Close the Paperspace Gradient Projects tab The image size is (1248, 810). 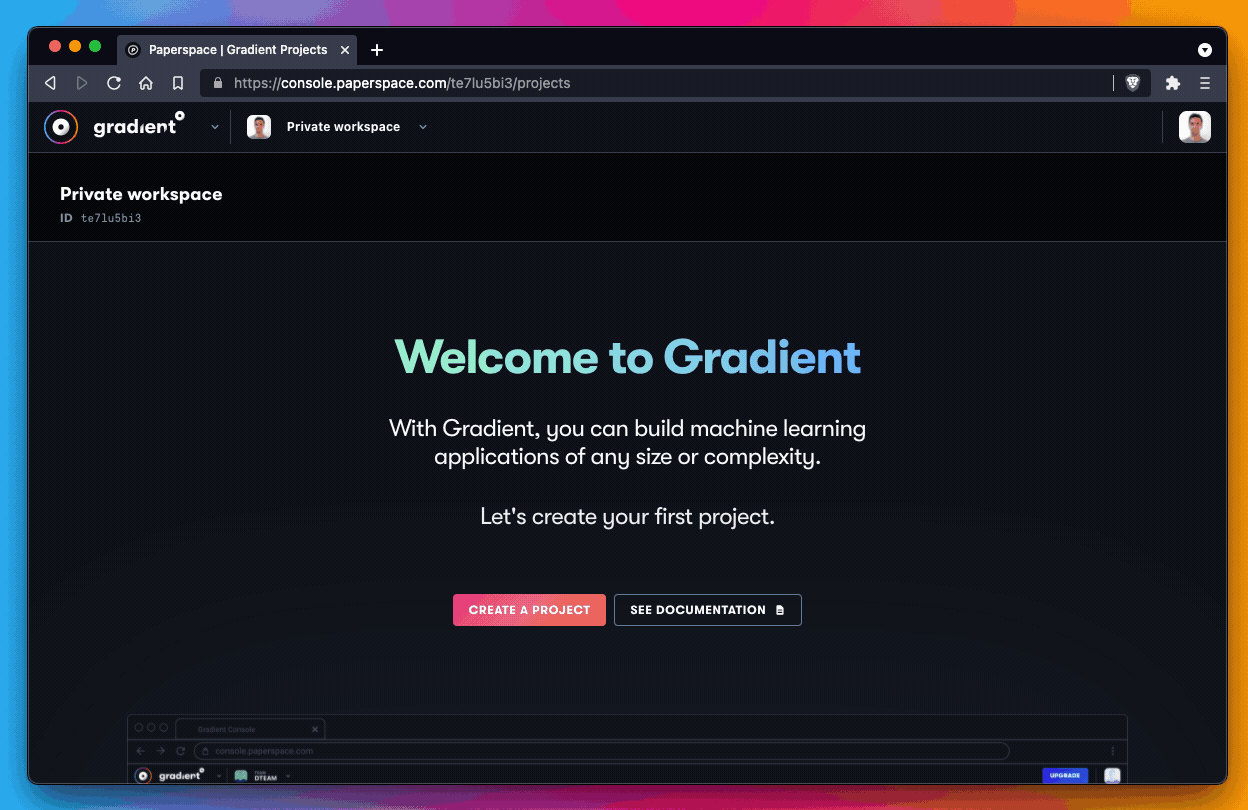[x=345, y=50]
